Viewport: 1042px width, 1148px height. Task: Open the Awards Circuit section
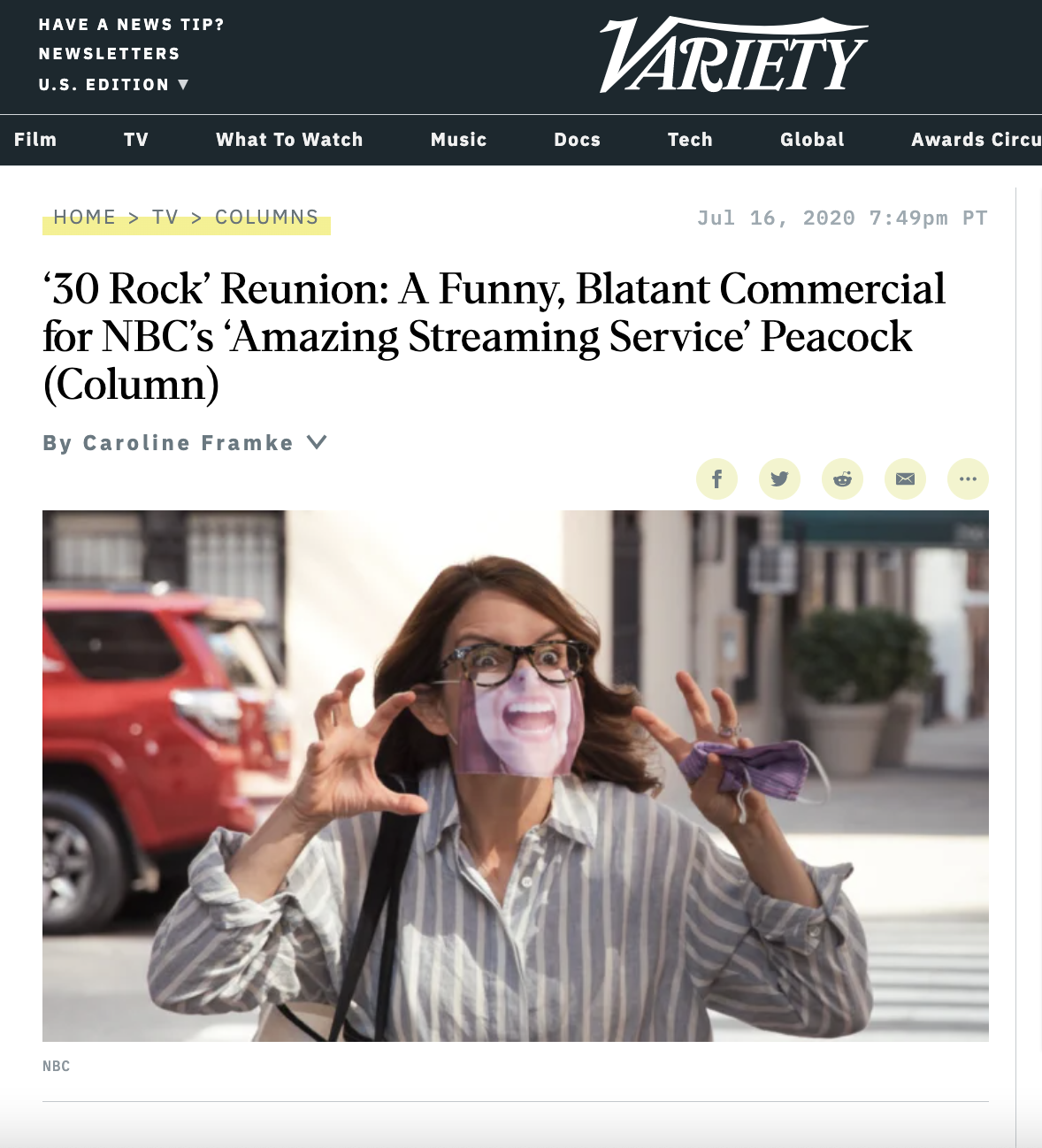[977, 140]
